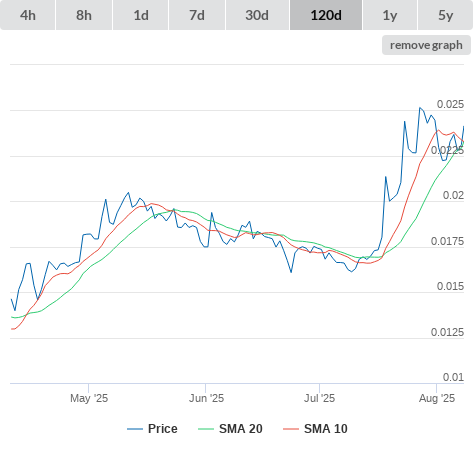Switch chart to the 30d range

tap(257, 15)
